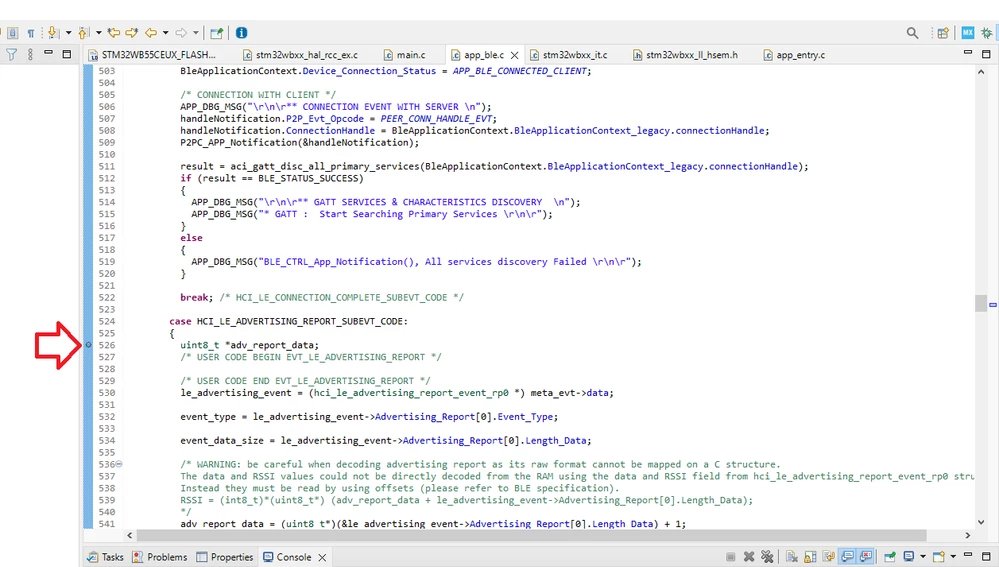The width and height of the screenshot is (999, 567).
Task: Open the left panel view menu dots
Action: (x=30, y=55)
